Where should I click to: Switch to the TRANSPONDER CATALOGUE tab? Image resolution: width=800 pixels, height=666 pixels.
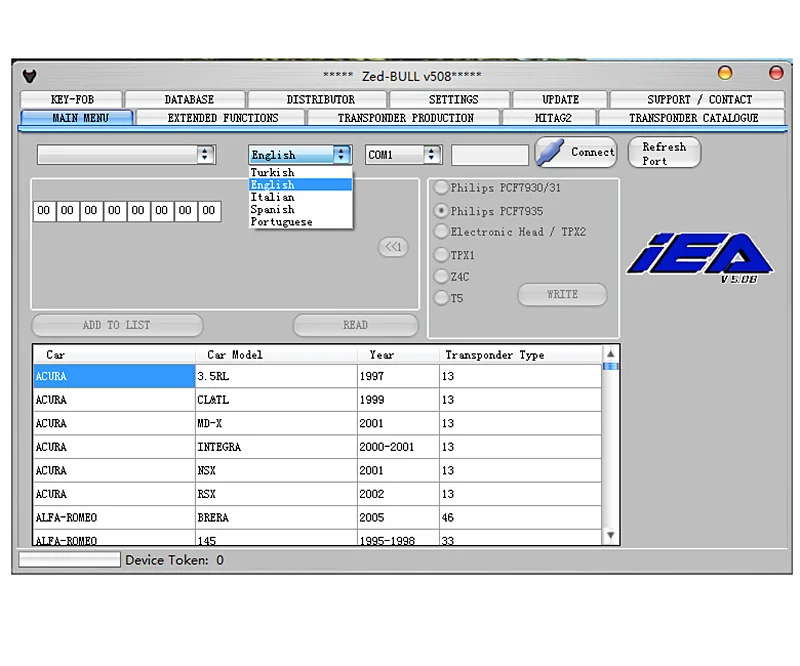tap(693, 118)
